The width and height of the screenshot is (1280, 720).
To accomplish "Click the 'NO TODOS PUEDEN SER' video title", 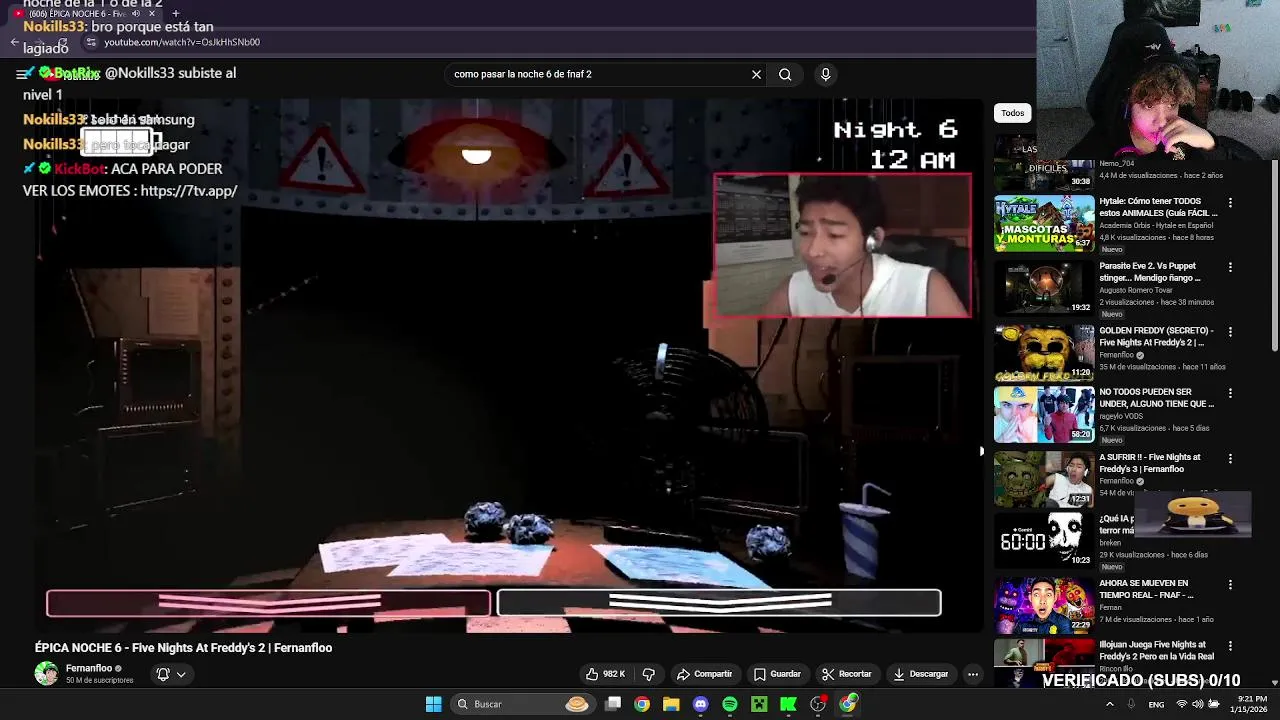I will click(x=1156, y=398).
